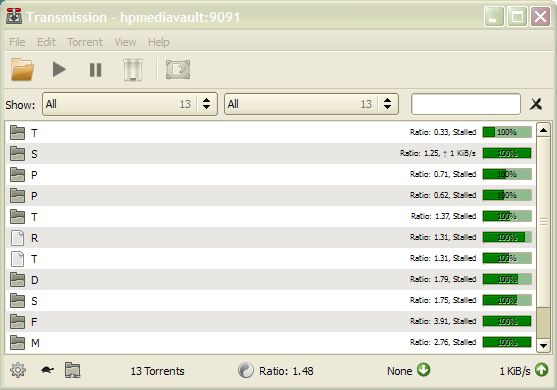The image size is (557, 390).
Task: Select torrent name R in list
Action: (x=34, y=238)
